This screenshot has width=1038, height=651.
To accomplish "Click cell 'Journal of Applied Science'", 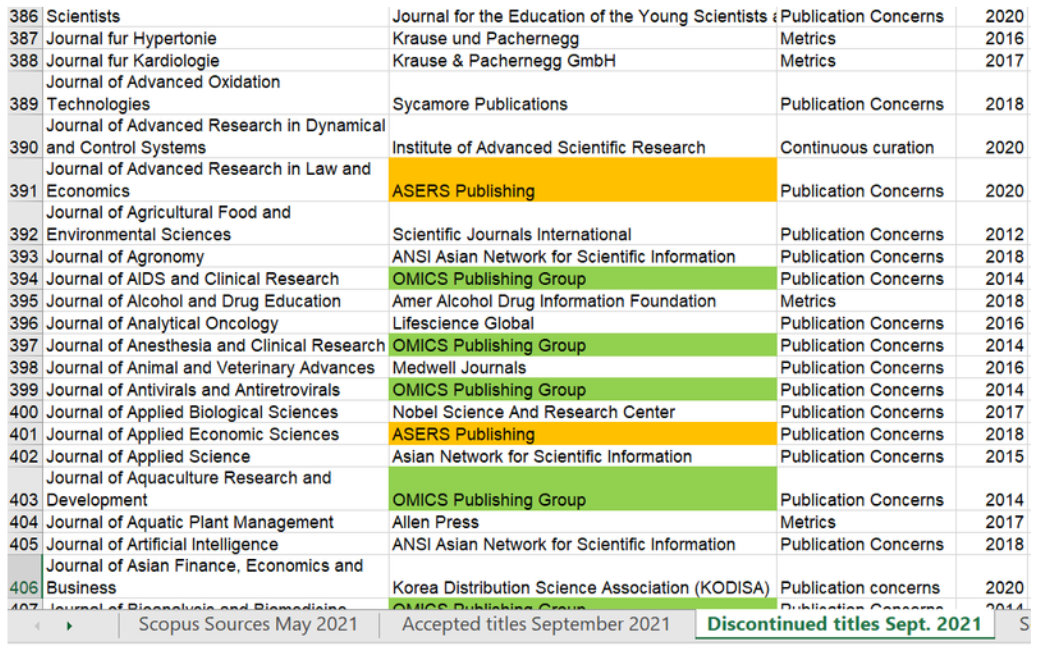I will click(x=216, y=456).
